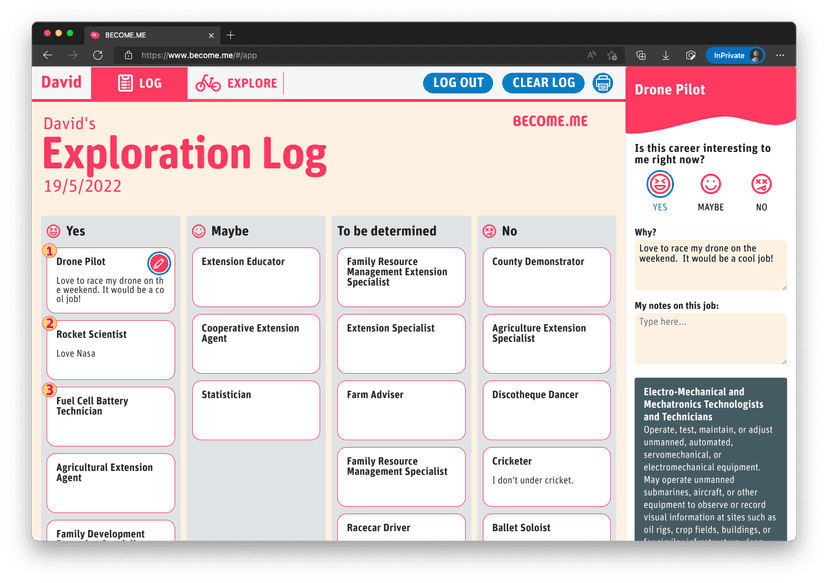This screenshot has width=828, height=583.
Task: Click the crossed-out NO face icon
Action: [761, 182]
